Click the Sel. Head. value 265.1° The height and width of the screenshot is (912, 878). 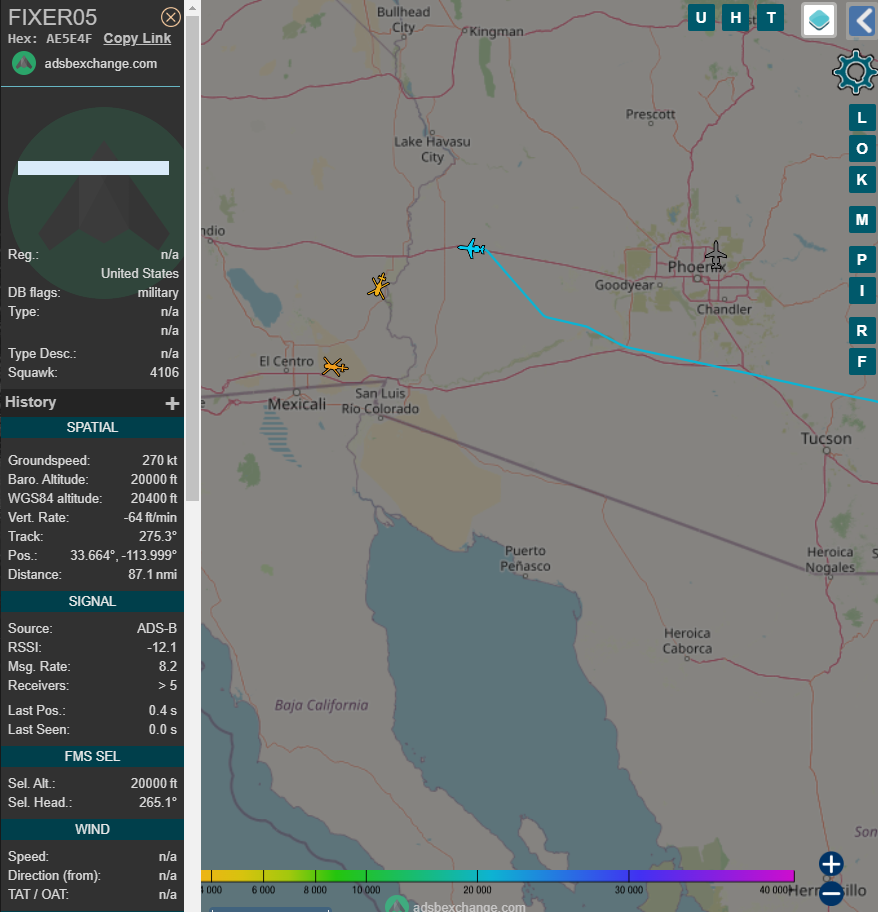[x=158, y=803]
